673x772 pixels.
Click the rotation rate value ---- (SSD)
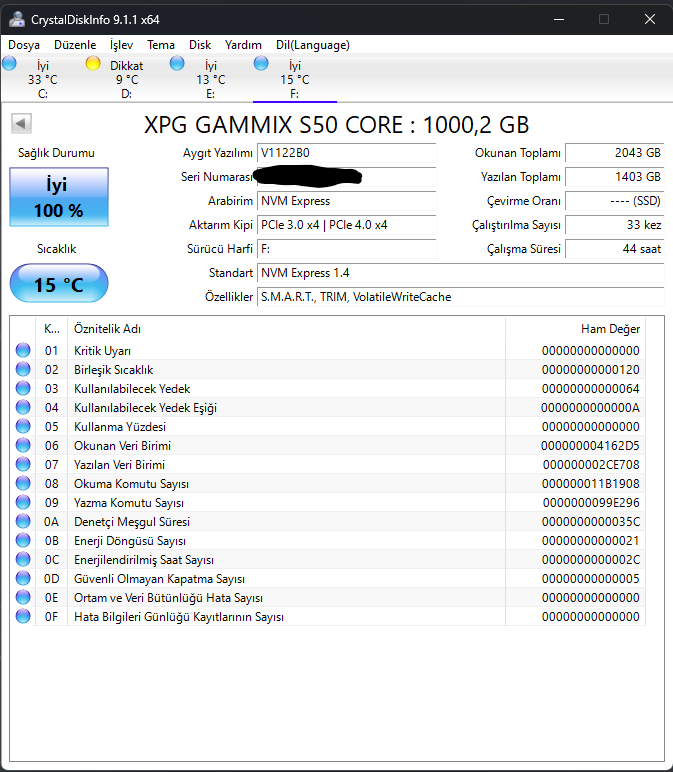pos(614,201)
